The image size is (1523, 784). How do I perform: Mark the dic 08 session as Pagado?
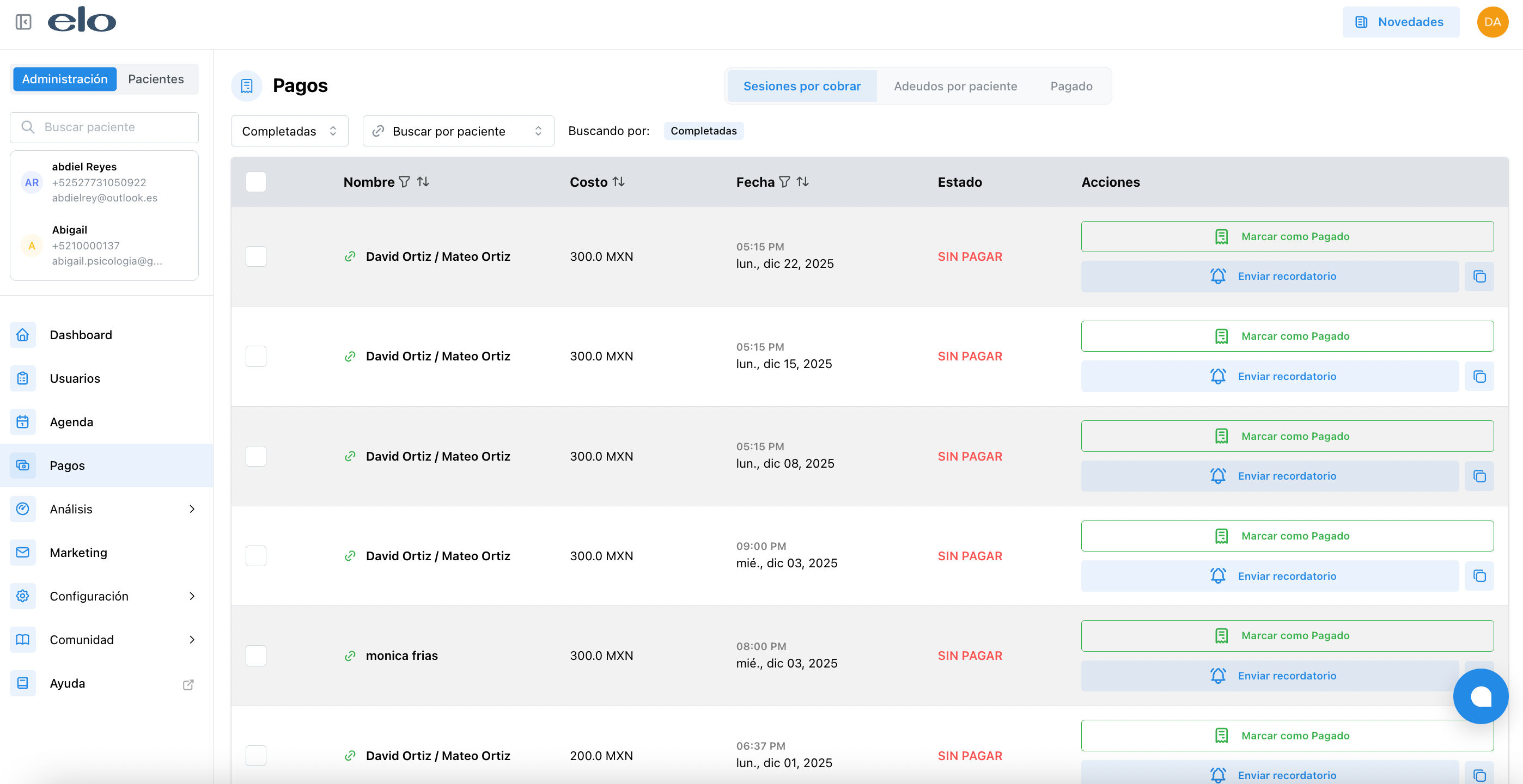pos(1287,436)
